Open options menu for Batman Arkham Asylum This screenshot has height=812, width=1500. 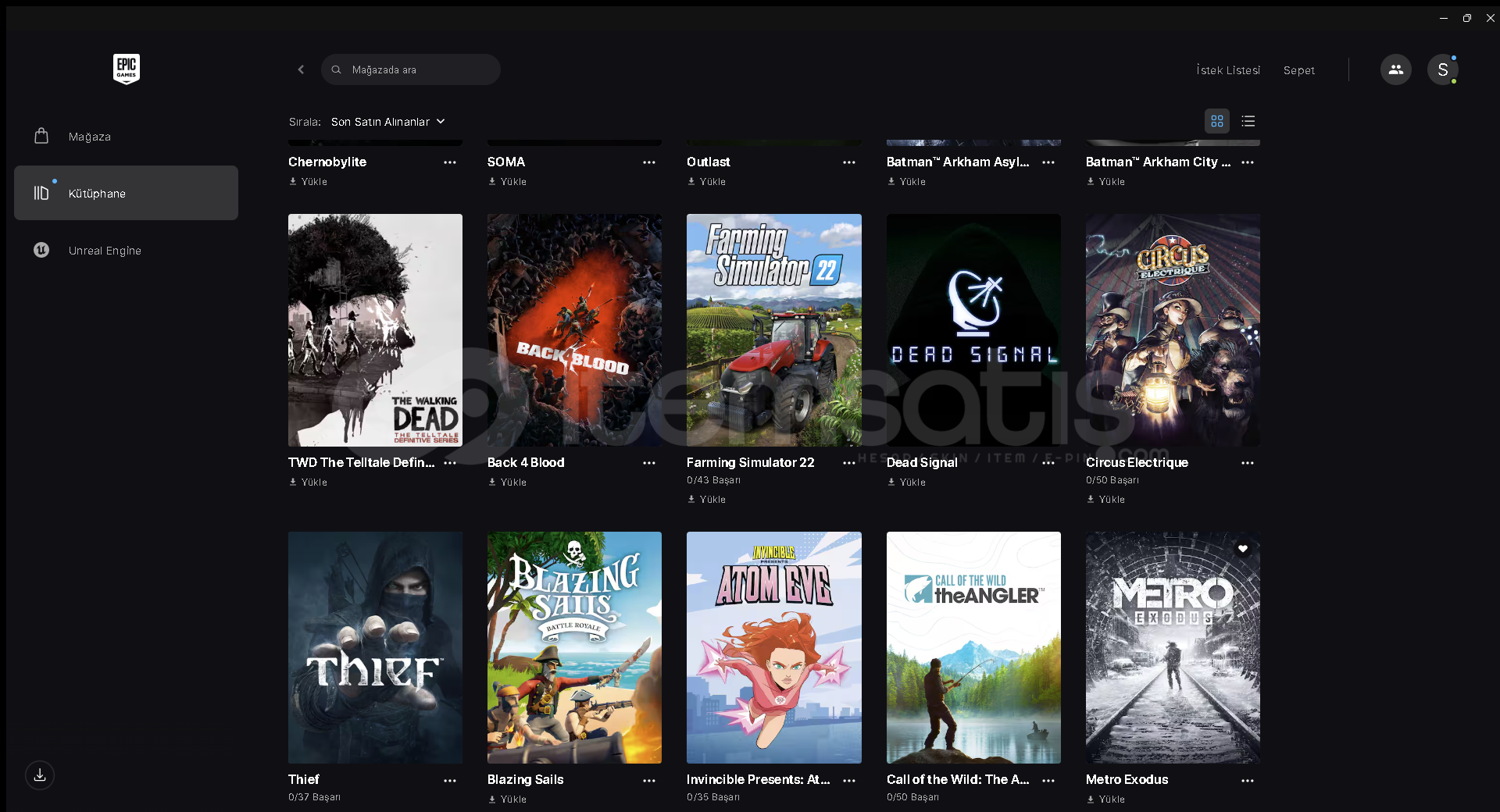1048,162
